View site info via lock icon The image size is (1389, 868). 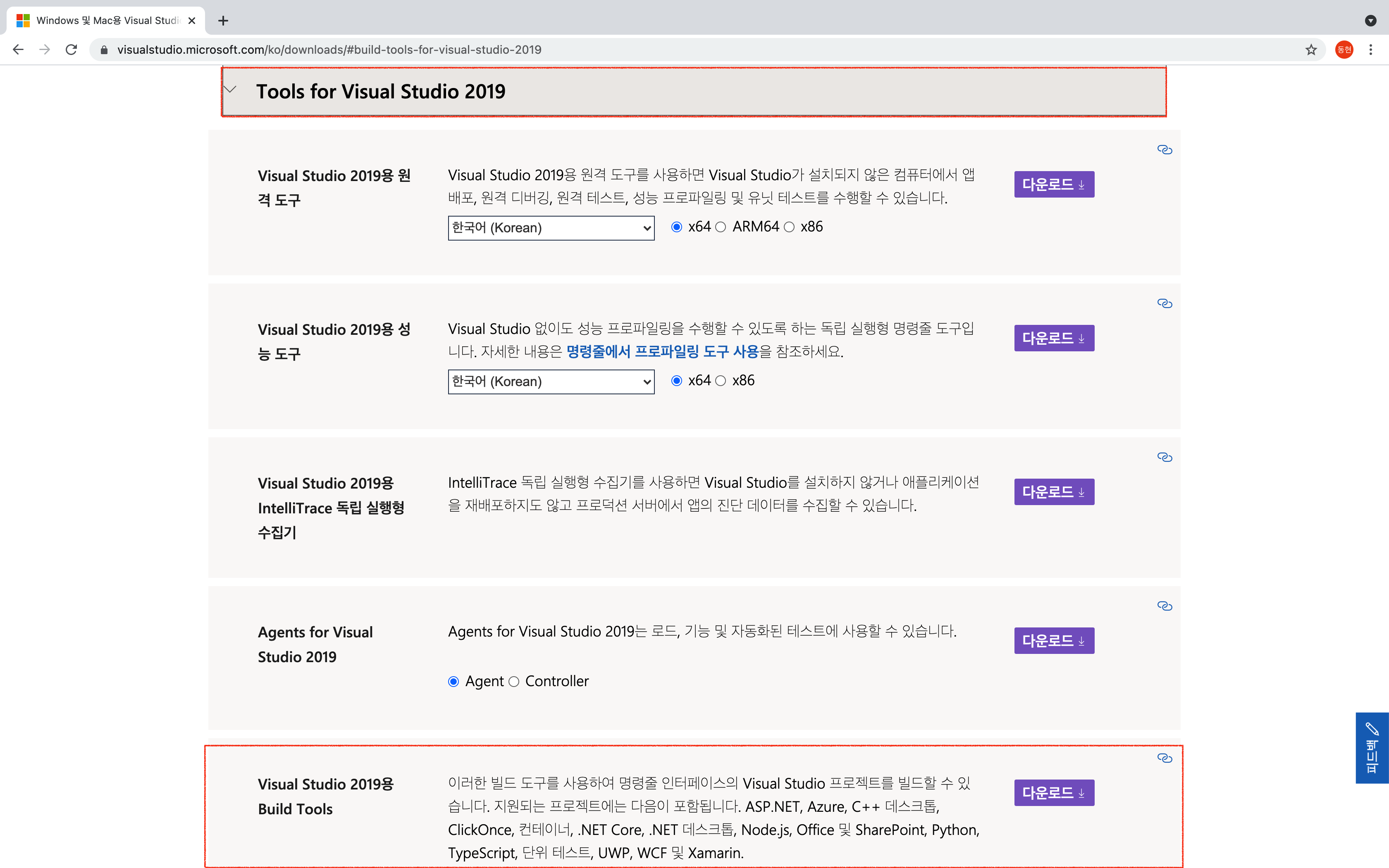(x=104, y=50)
